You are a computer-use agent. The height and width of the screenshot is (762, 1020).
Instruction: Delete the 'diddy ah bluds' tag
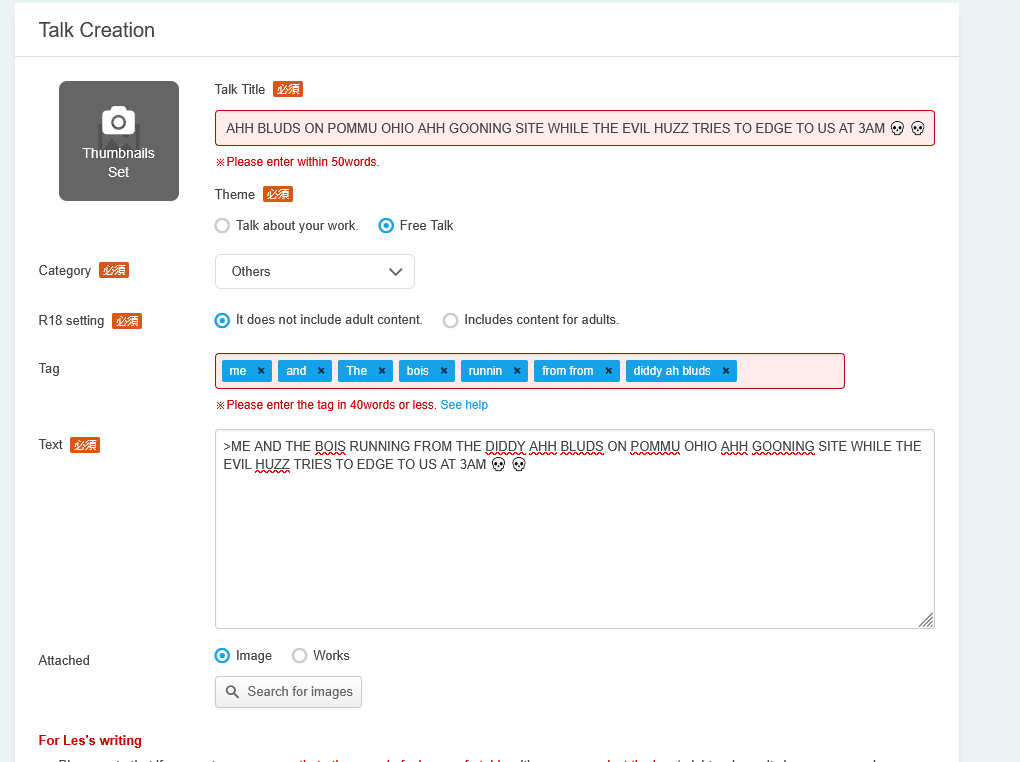[726, 371]
